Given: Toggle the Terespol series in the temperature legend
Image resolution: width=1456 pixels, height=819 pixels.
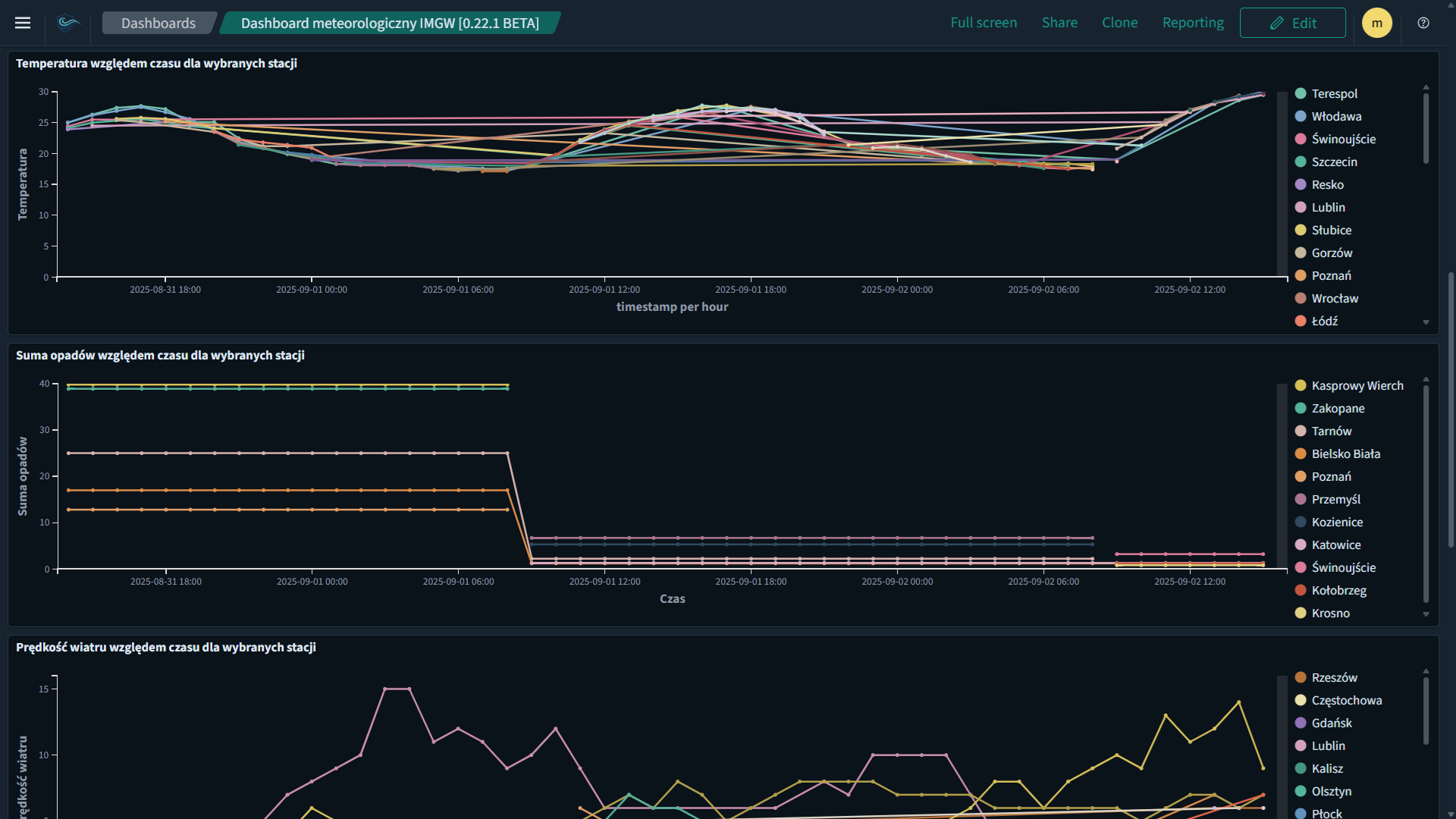Looking at the screenshot, I should click(1335, 93).
